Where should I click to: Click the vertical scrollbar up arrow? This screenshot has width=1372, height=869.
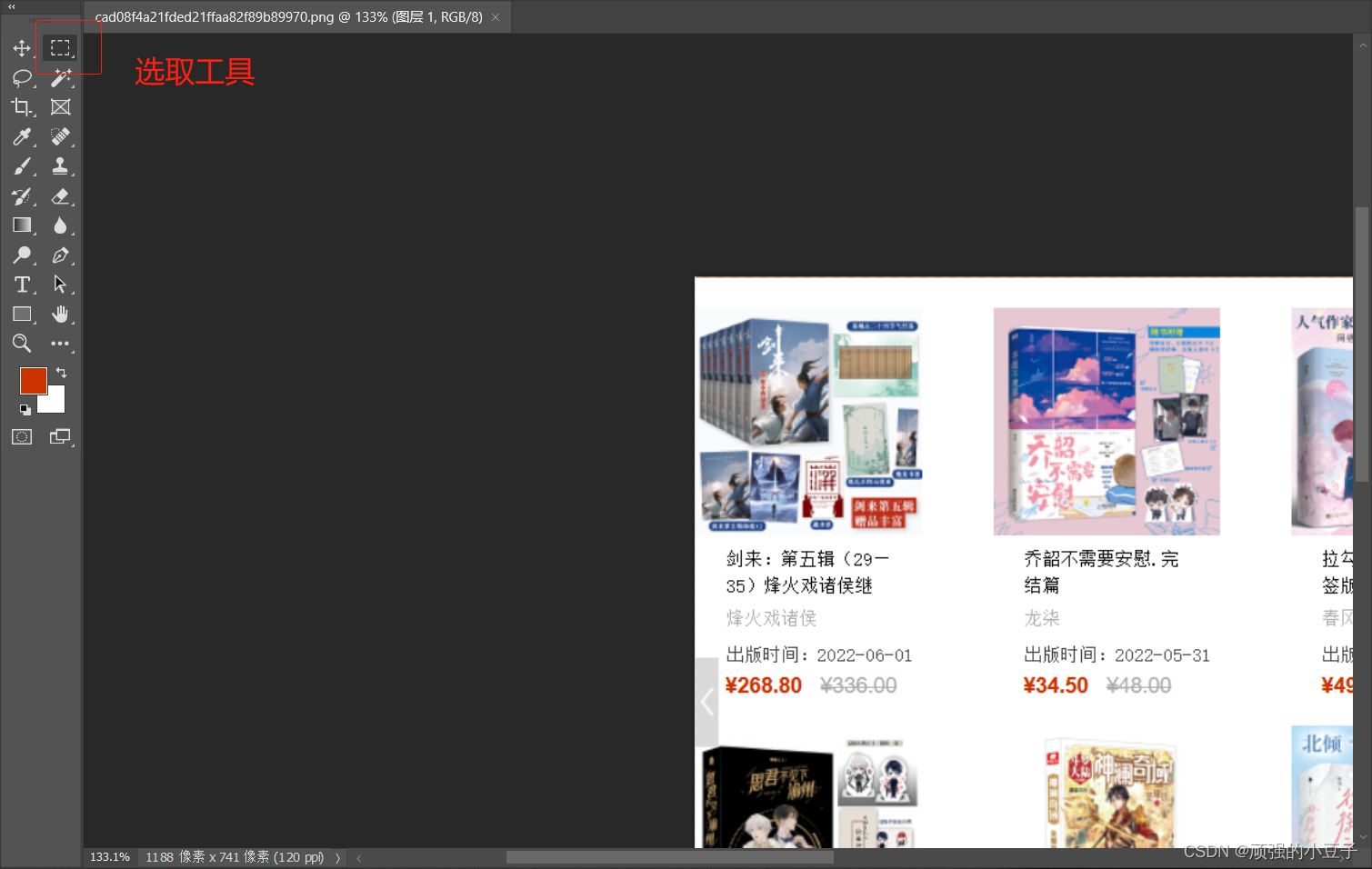pyautogui.click(x=1362, y=44)
